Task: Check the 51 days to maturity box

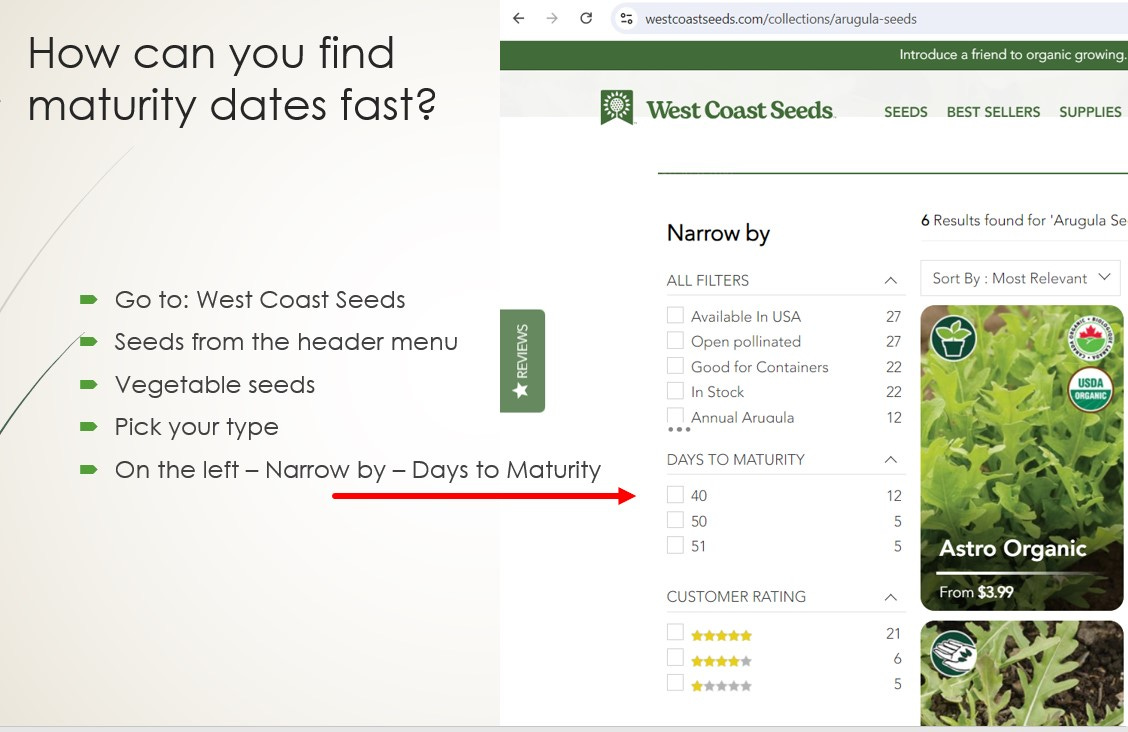Action: tap(675, 545)
